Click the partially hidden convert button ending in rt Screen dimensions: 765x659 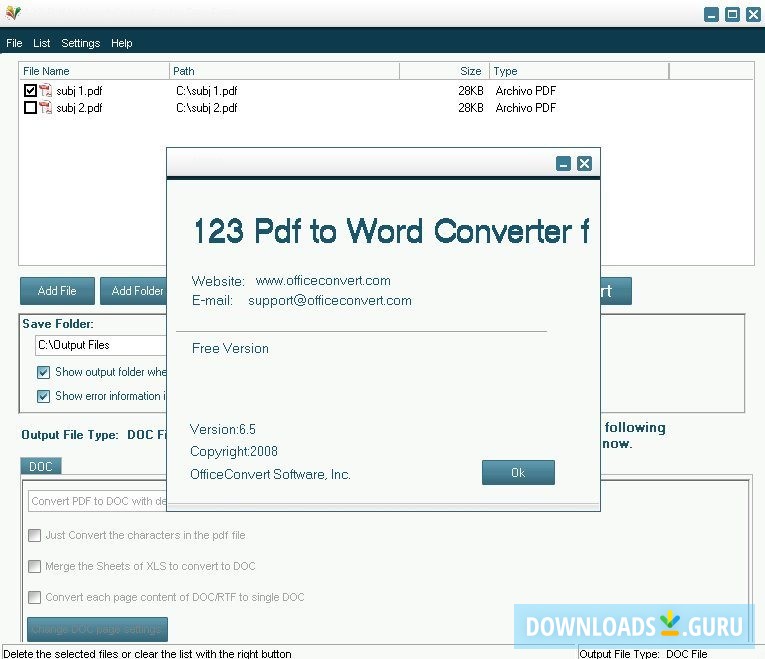click(x=616, y=291)
